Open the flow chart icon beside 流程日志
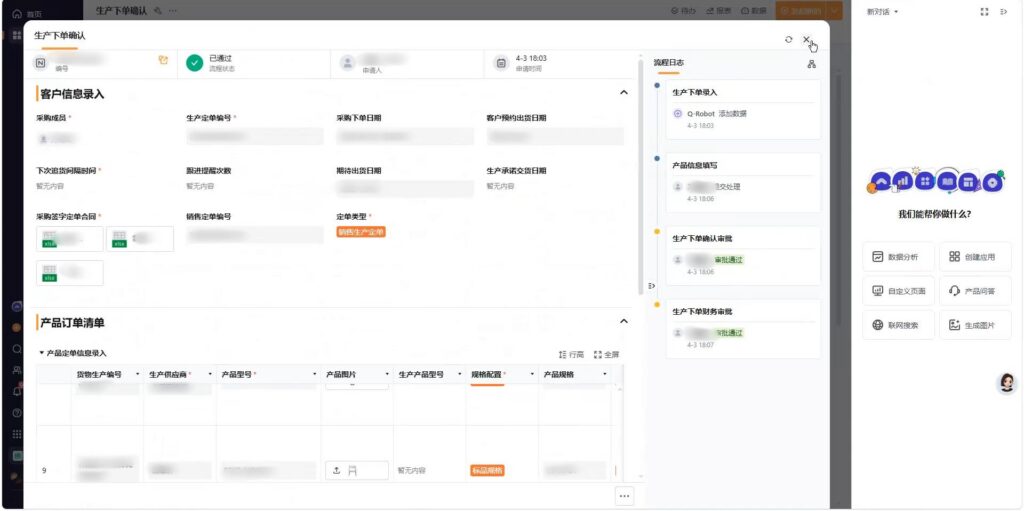This screenshot has width=1024, height=511. [x=811, y=64]
